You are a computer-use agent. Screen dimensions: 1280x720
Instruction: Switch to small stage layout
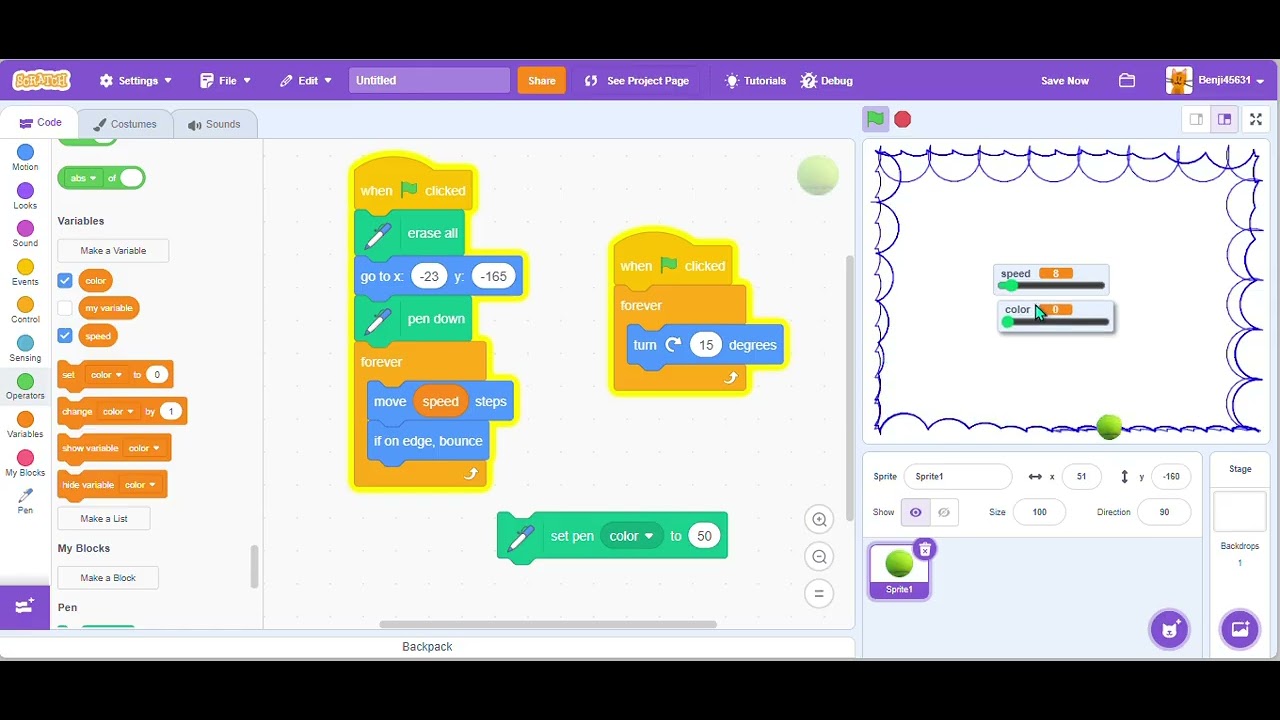(1196, 119)
